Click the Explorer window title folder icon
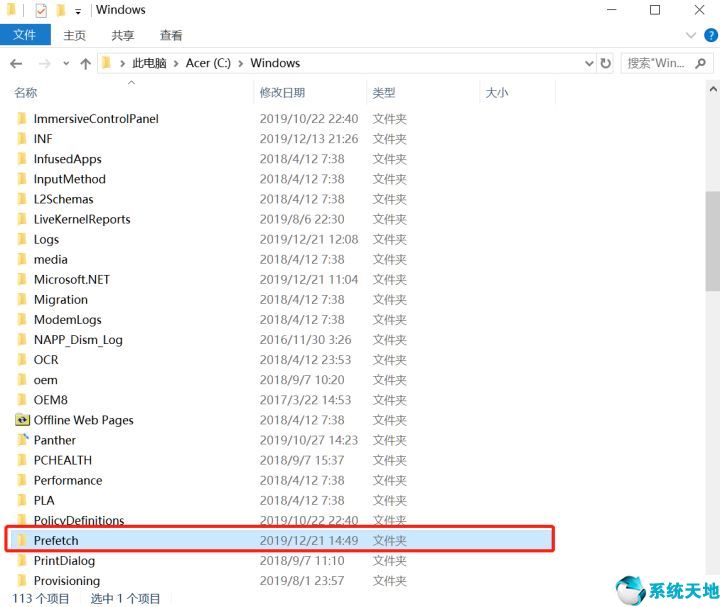The image size is (720, 607). [x=11, y=10]
